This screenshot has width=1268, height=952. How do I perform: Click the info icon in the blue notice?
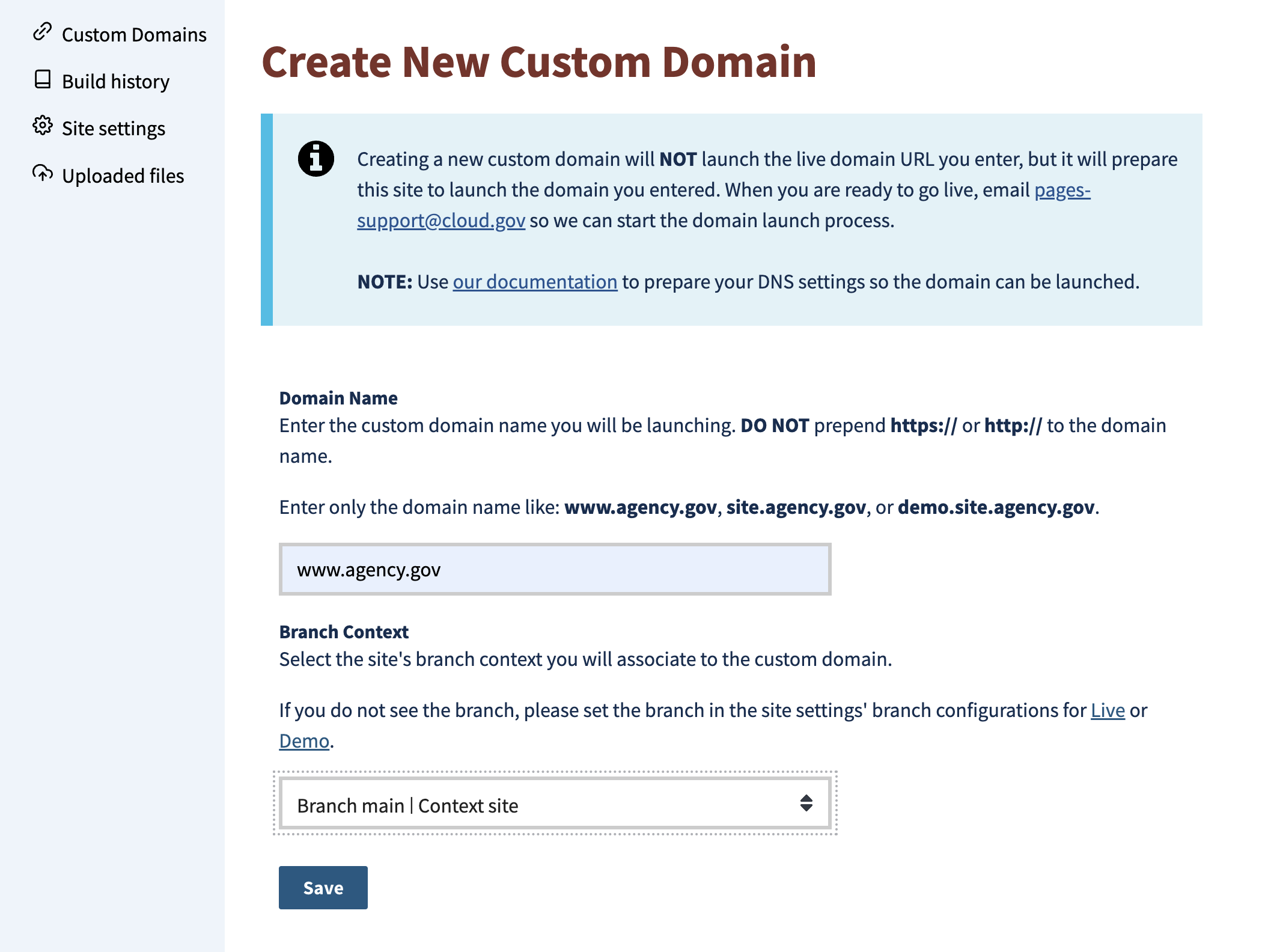(x=315, y=158)
